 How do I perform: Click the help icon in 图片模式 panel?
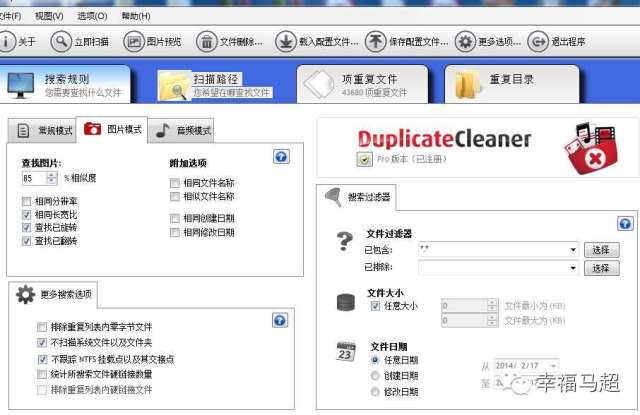click(281, 157)
